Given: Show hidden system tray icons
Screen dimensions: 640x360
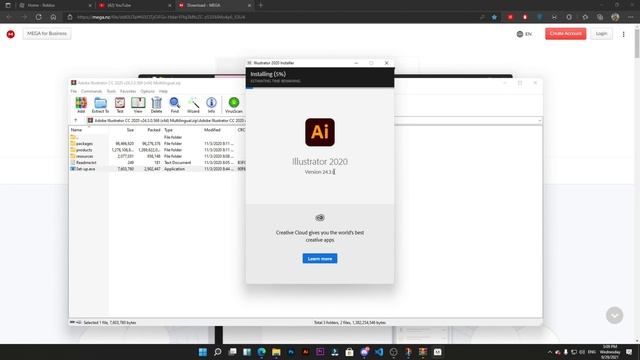Looking at the screenshot, I should tap(549, 352).
